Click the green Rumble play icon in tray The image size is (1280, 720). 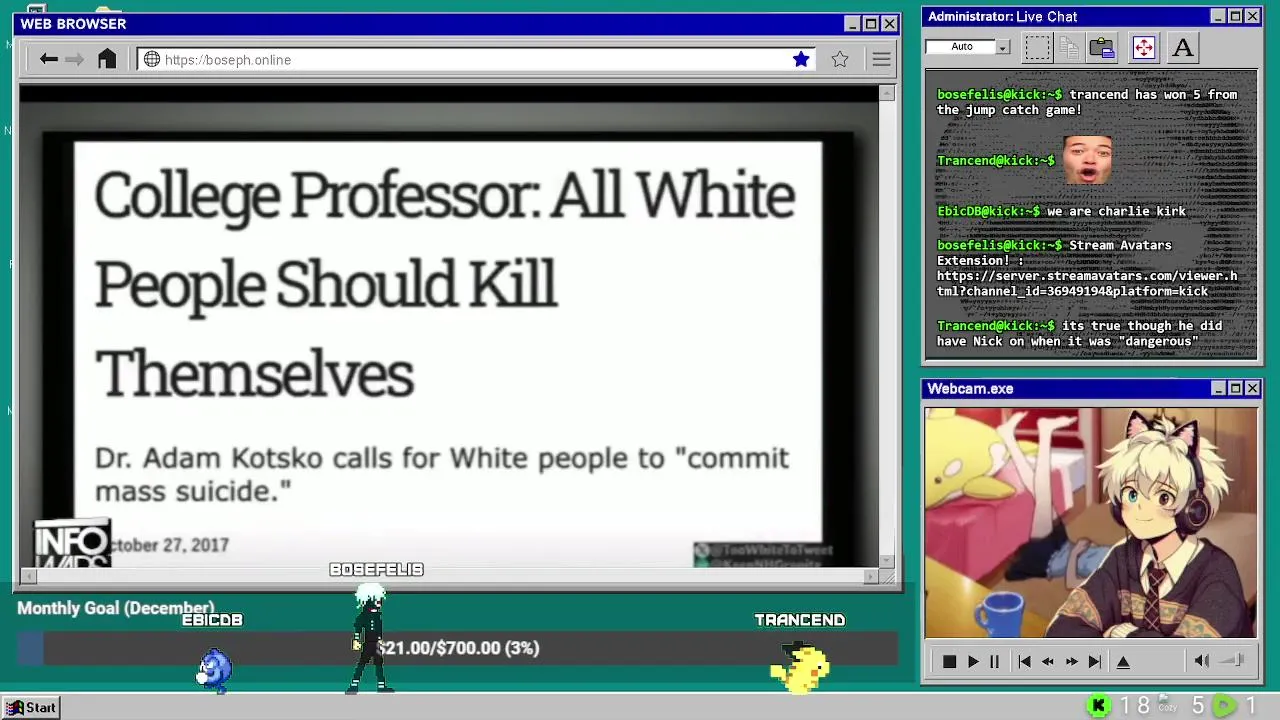coord(1223,706)
